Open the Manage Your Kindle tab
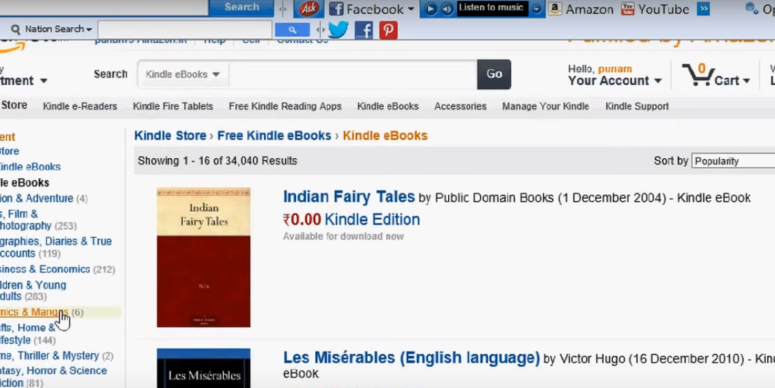775x388 pixels. [545, 106]
